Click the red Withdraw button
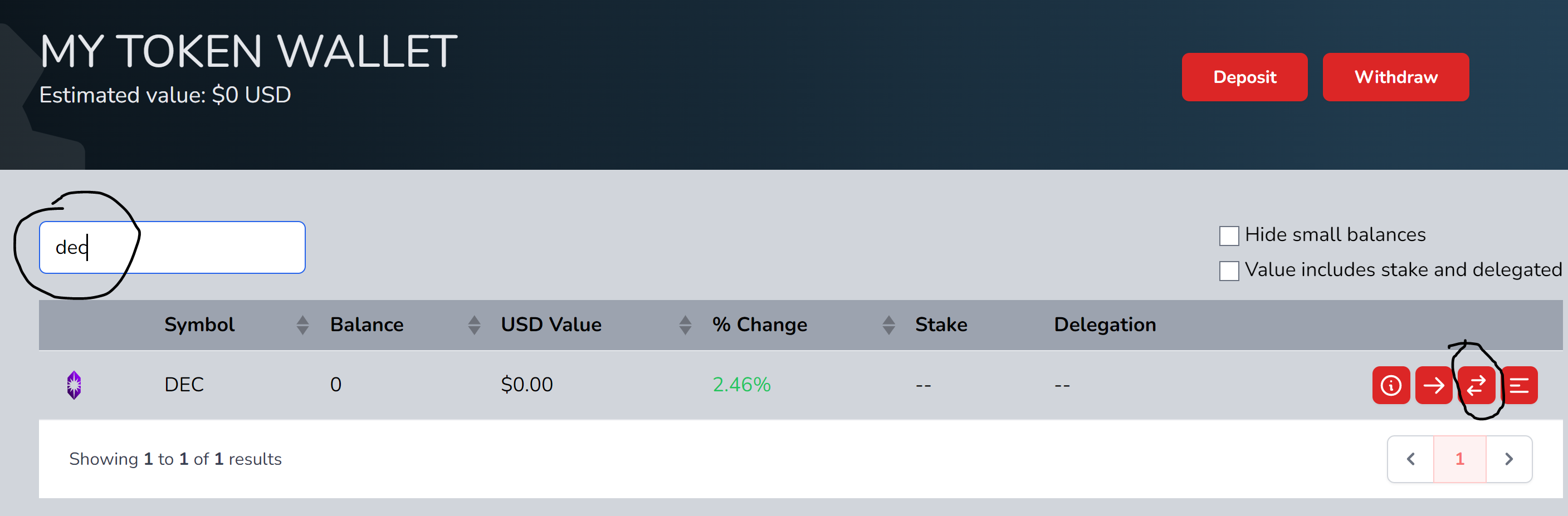 [x=1396, y=77]
